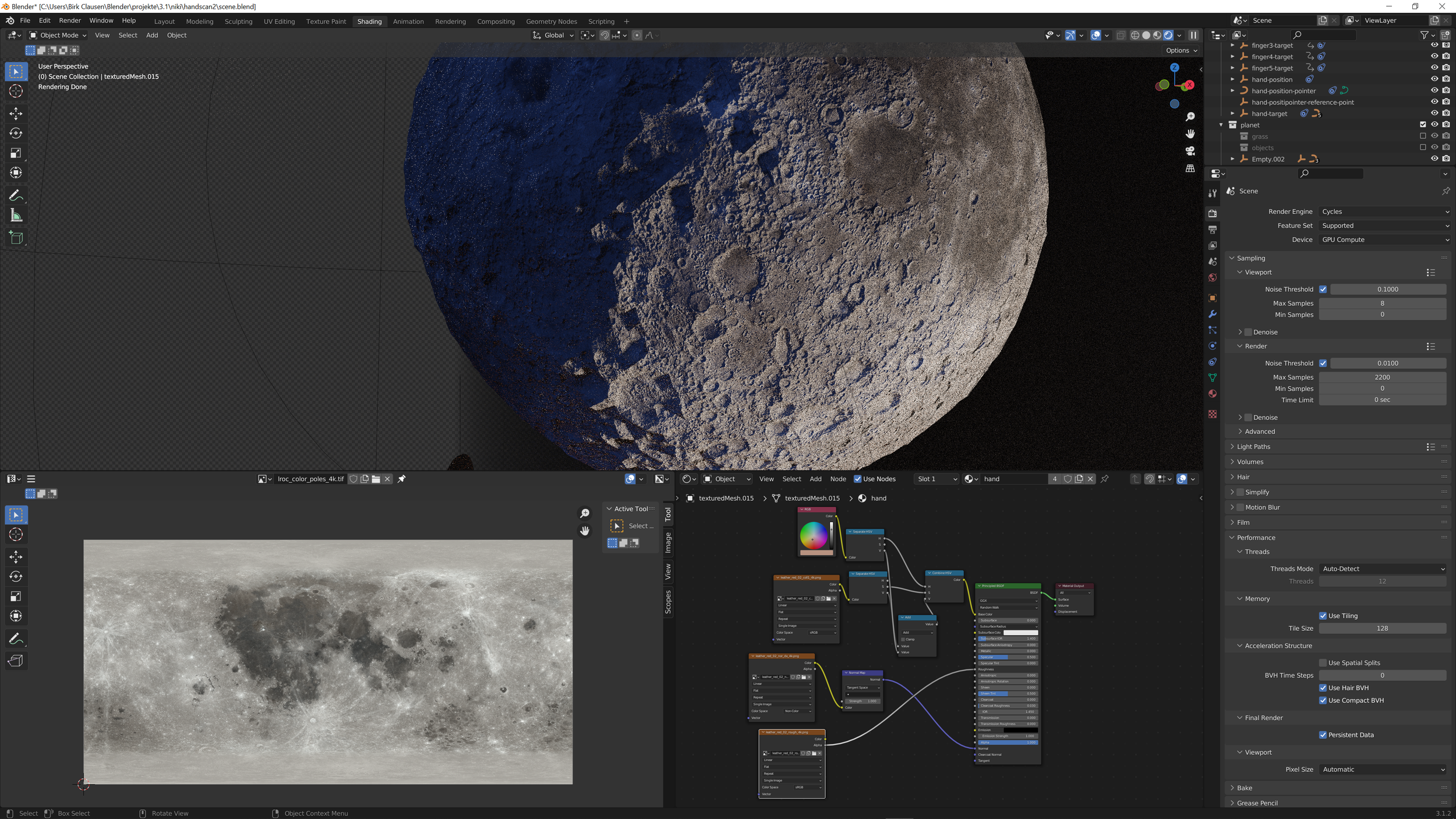Open the World properties tab icon
The height and width of the screenshot is (819, 1456).
(x=1213, y=278)
